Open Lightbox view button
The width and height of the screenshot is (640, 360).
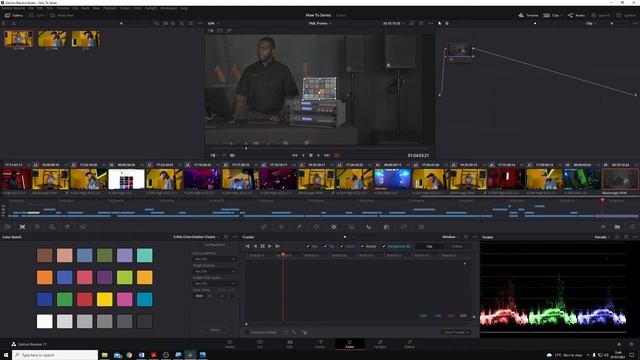pos(626,16)
